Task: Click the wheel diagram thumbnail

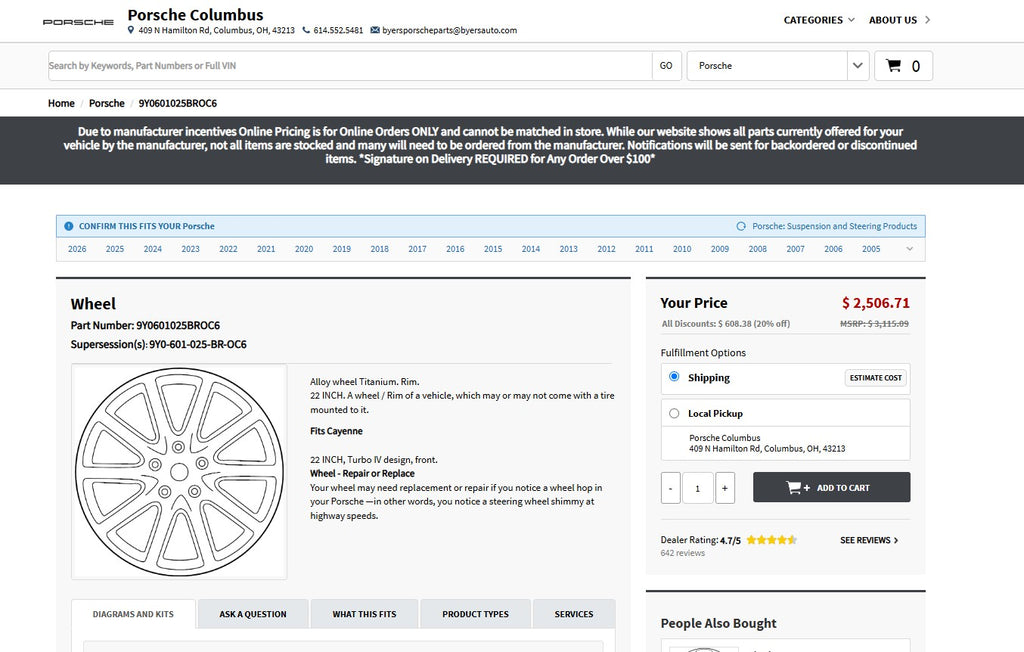Action: [179, 471]
